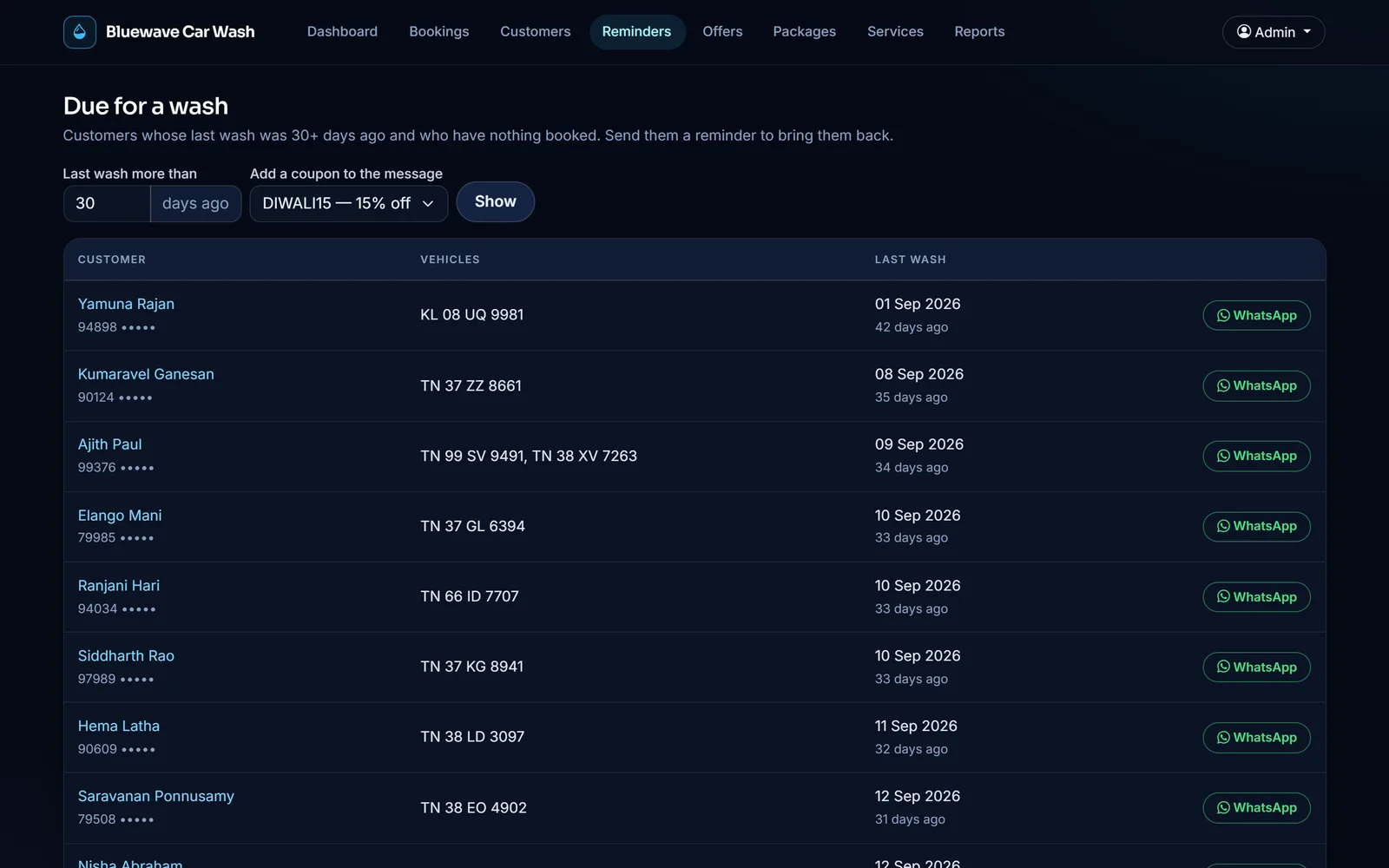Send WhatsApp reminder to Elango Mani
The height and width of the screenshot is (868, 1389).
[x=1256, y=526]
